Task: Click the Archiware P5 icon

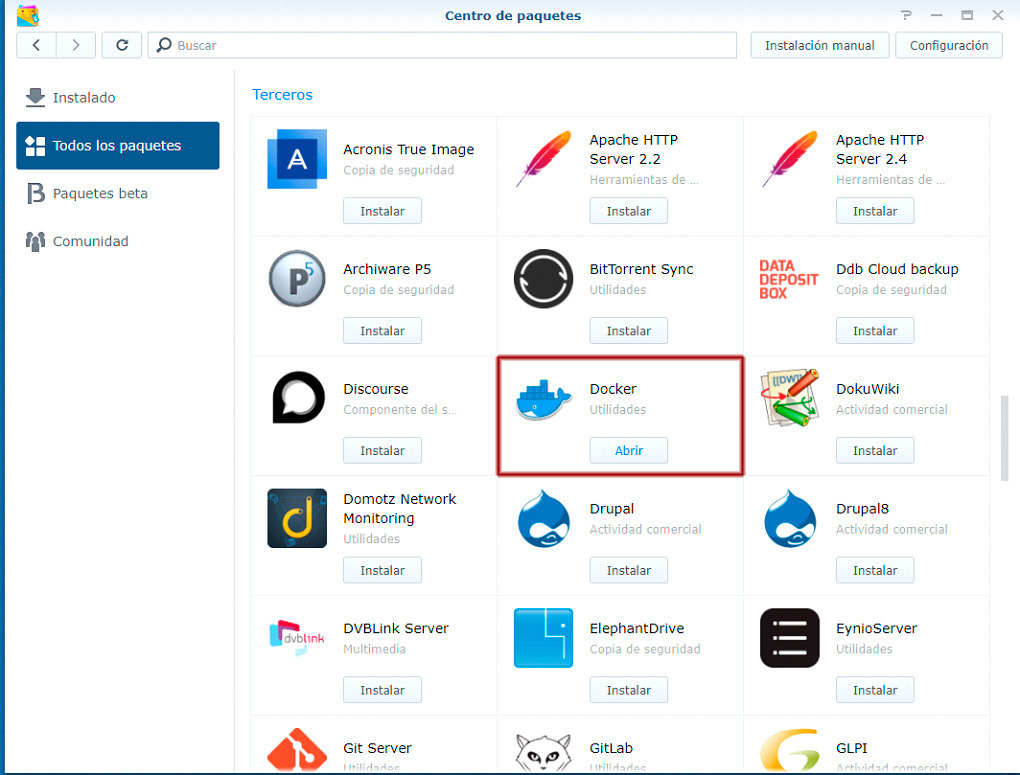Action: coord(297,279)
